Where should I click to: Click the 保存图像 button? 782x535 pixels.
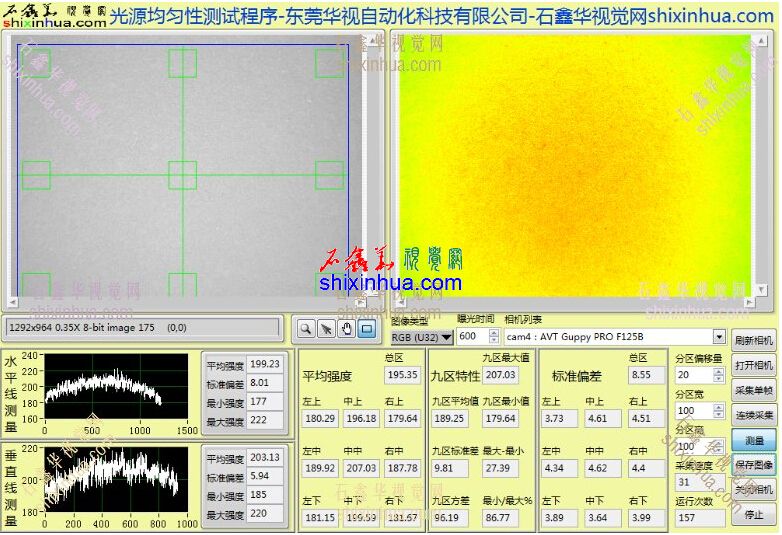pyautogui.click(x=753, y=465)
